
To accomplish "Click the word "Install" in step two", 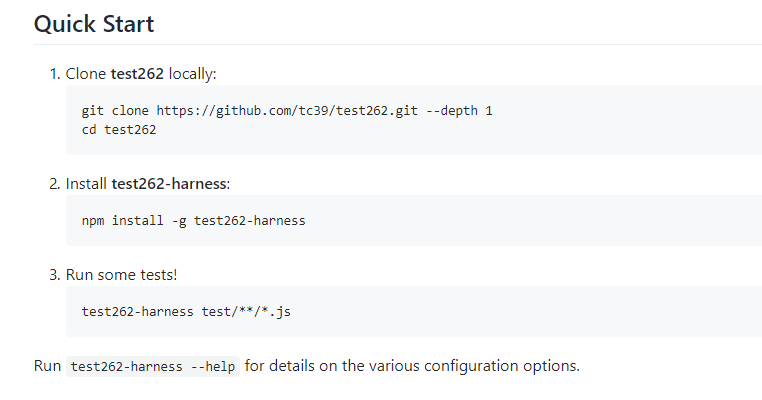I will [87, 184].
